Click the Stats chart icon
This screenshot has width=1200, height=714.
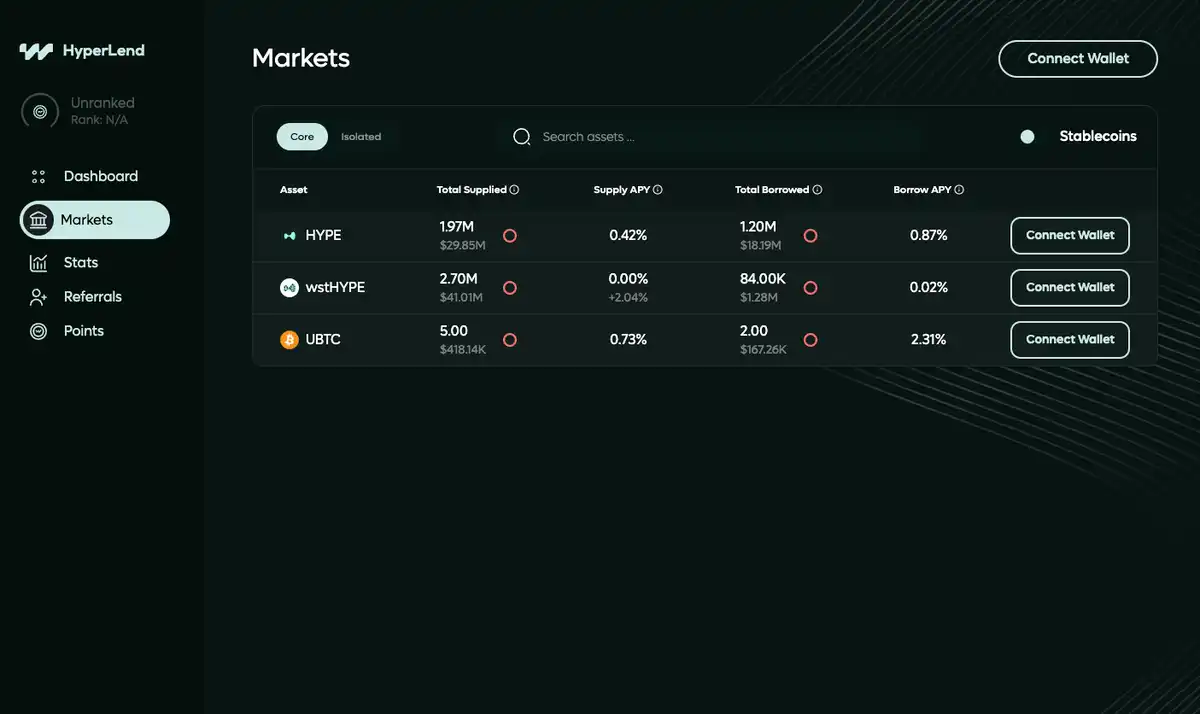click(39, 263)
